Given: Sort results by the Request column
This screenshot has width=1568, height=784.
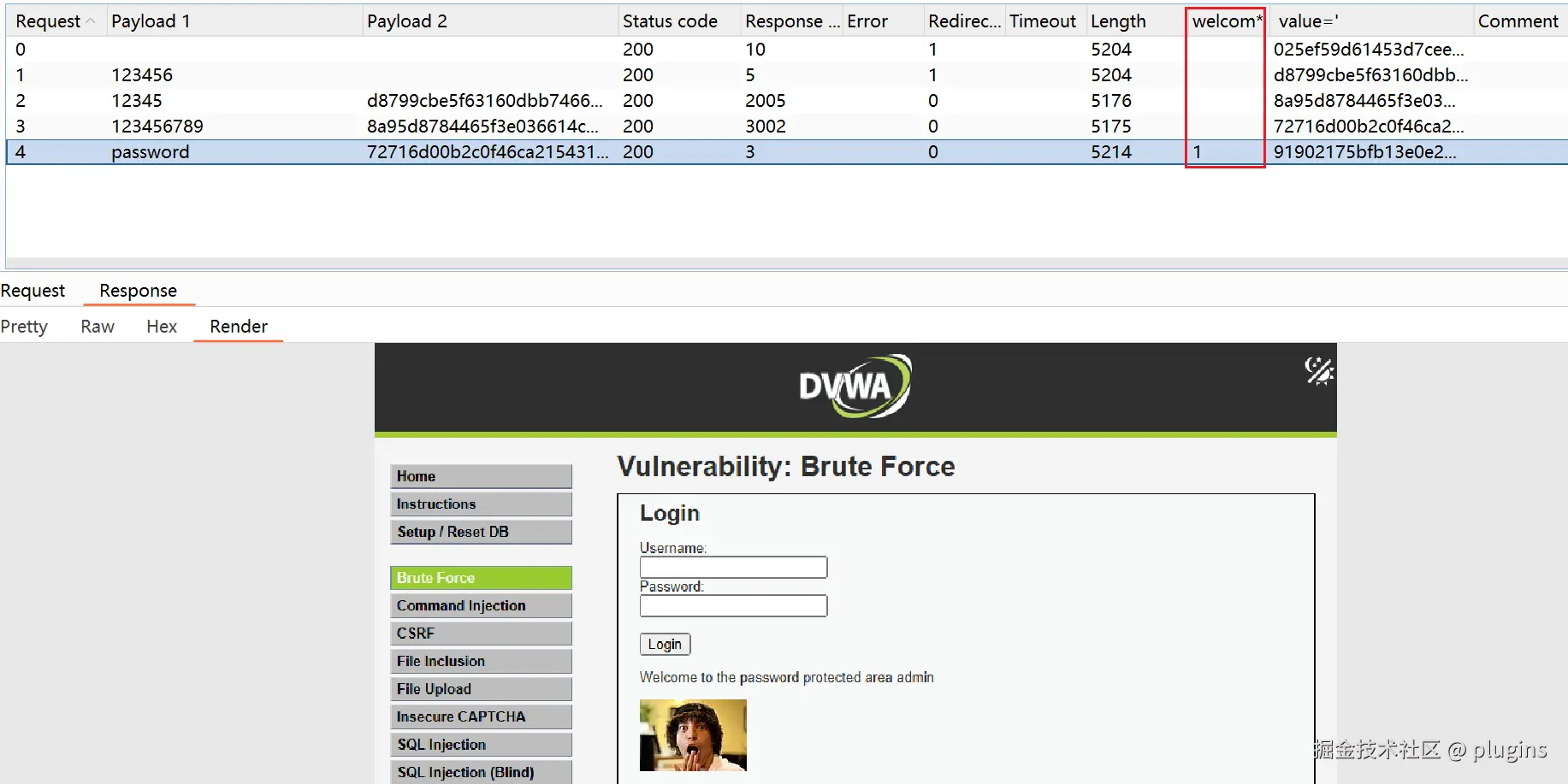Looking at the screenshot, I should pyautogui.click(x=56, y=21).
